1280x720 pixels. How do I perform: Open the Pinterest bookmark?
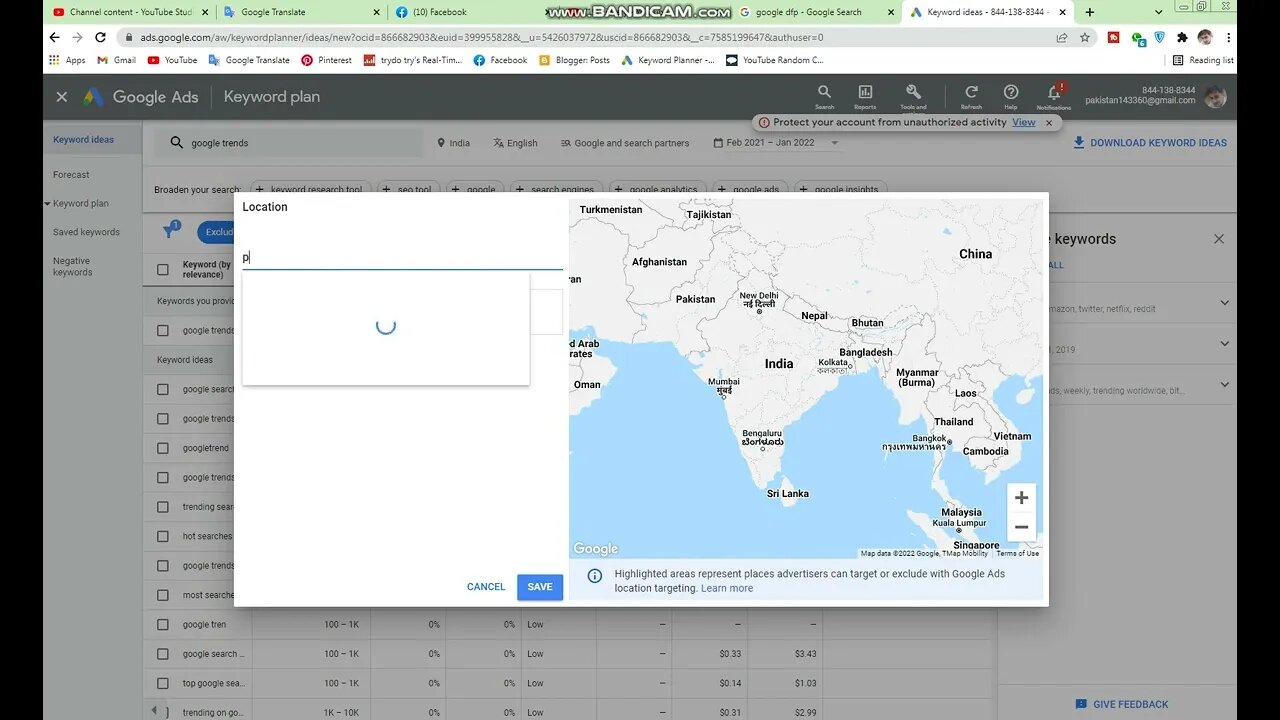(x=326, y=60)
